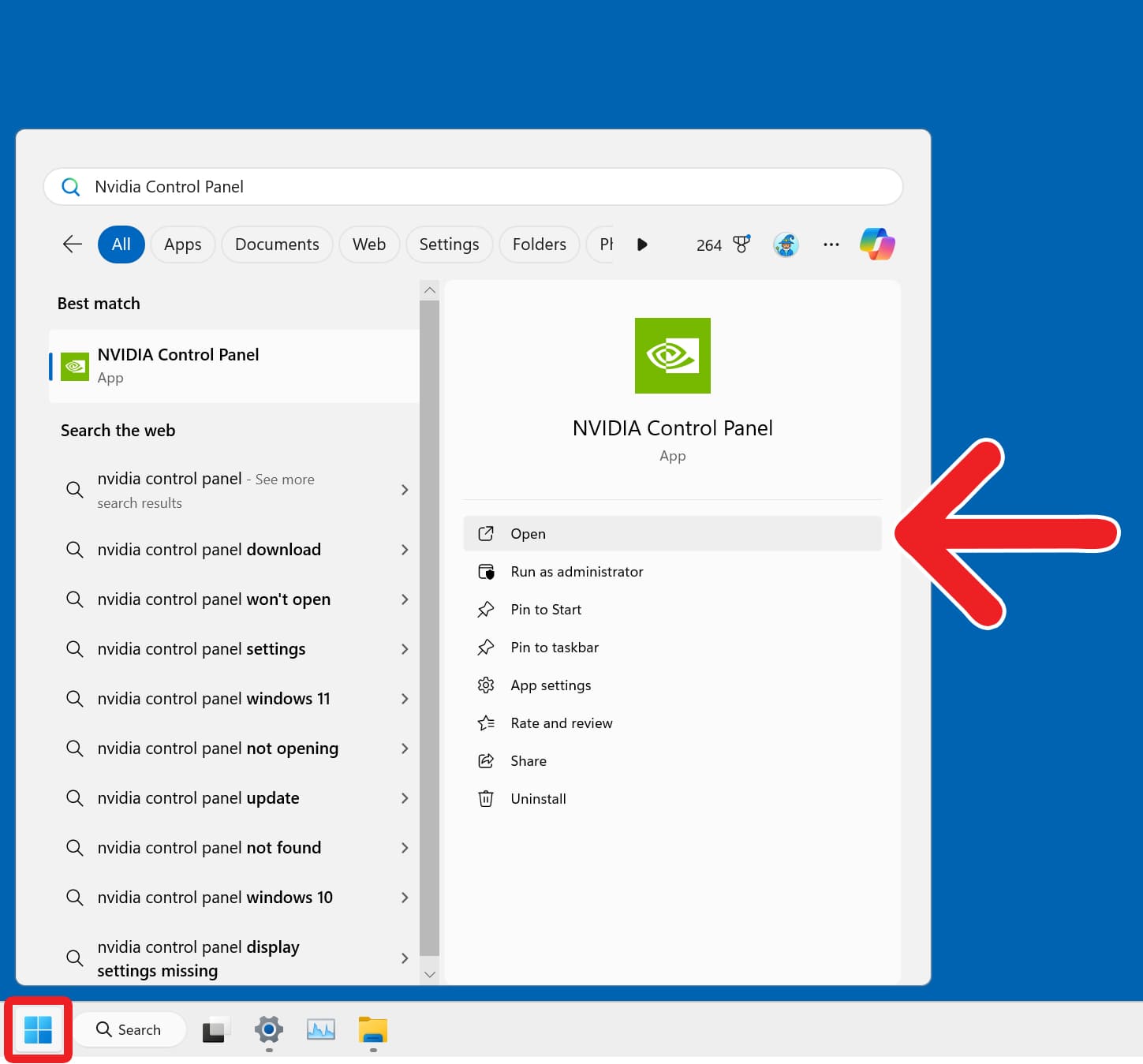Image resolution: width=1143 pixels, height=1064 pixels.
Task: Click the Run as administrator shield icon
Action: tap(486, 572)
